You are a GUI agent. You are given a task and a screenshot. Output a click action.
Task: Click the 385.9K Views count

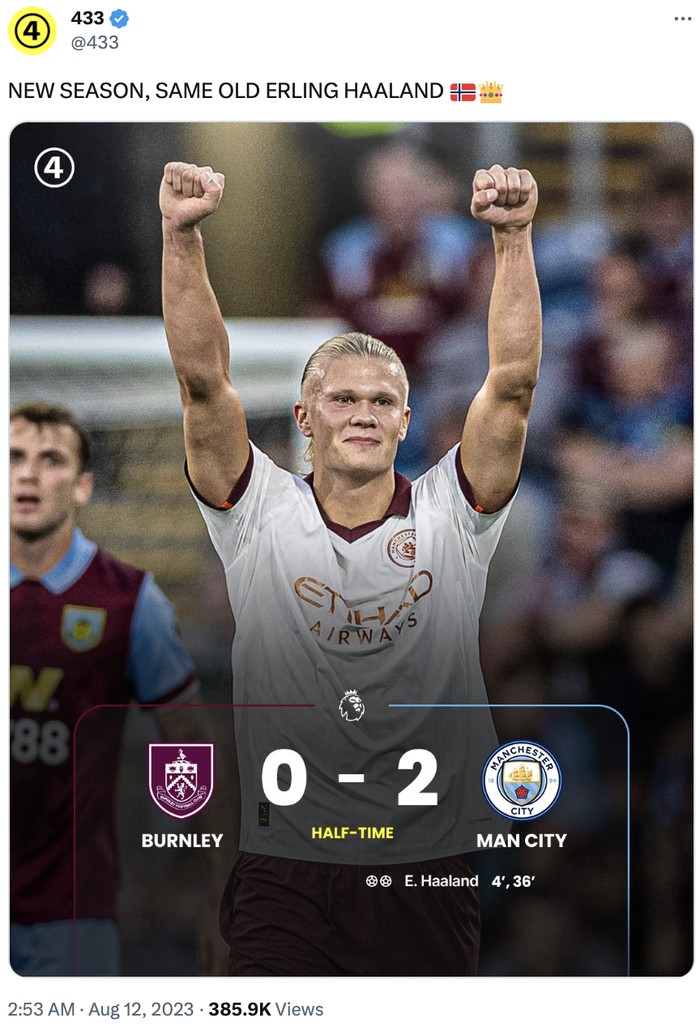[266, 1009]
